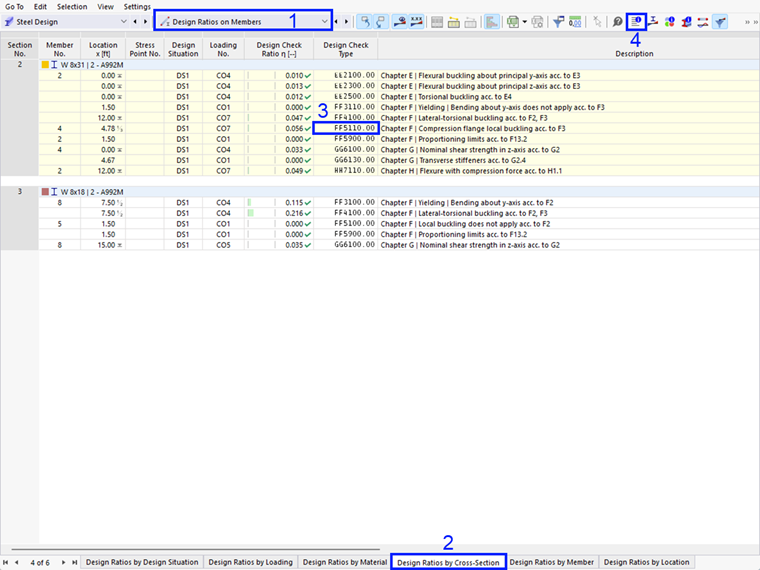Click the print preview settings icon

click(x=537, y=22)
